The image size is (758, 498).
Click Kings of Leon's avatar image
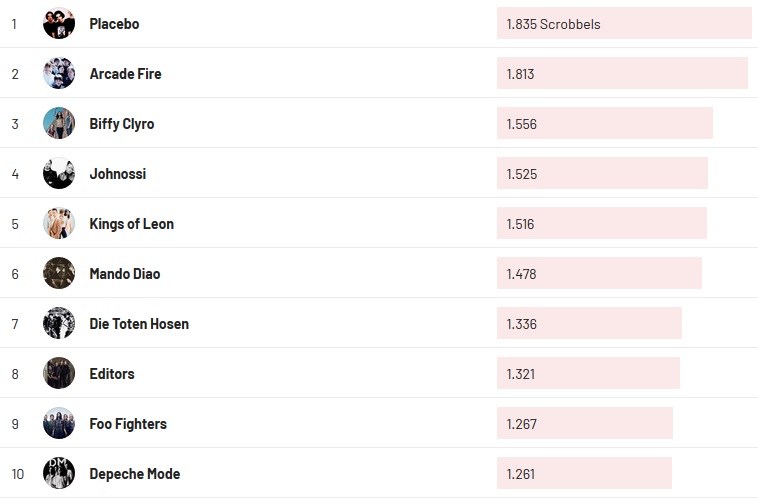point(59,223)
